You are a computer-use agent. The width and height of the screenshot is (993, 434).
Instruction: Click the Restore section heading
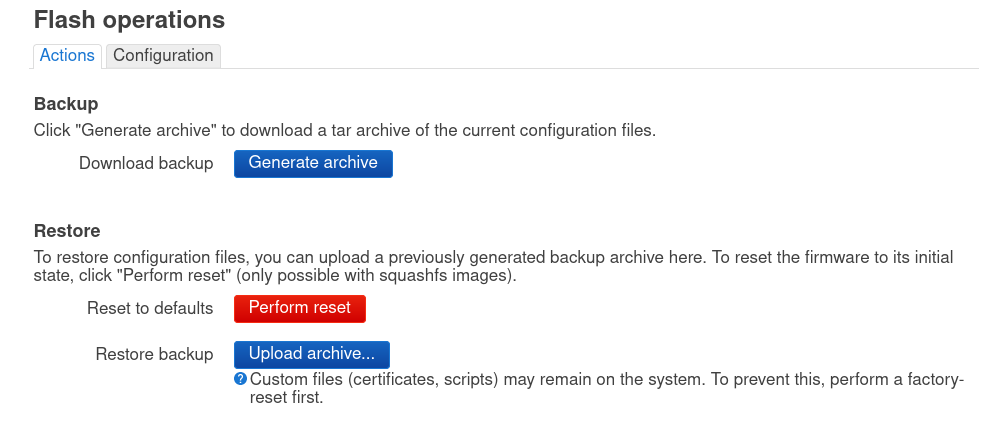[x=67, y=231]
